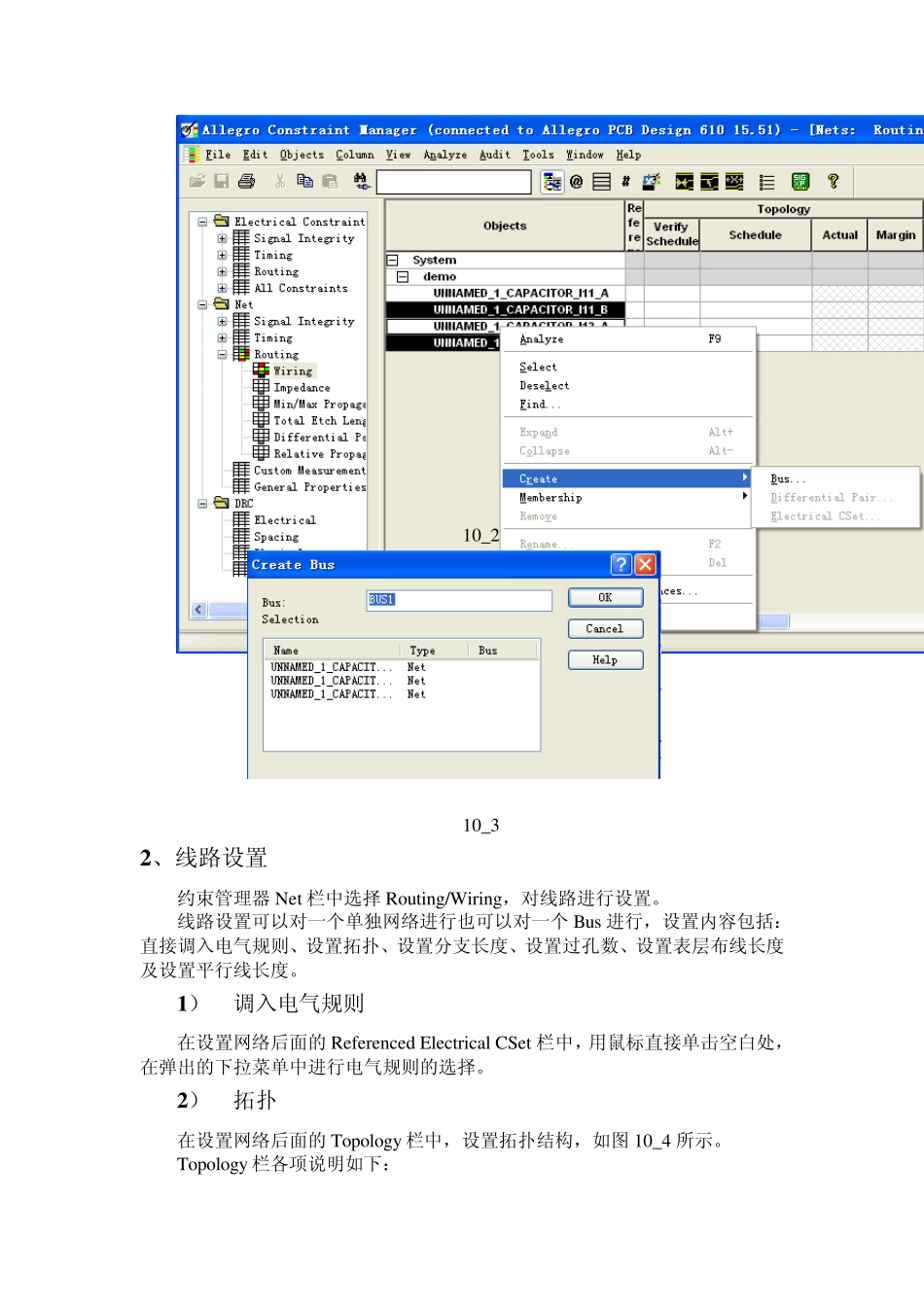Click the Impedance worksheet grid icon
Image resolution: width=924 pixels, height=1307 pixels.
pos(262,387)
